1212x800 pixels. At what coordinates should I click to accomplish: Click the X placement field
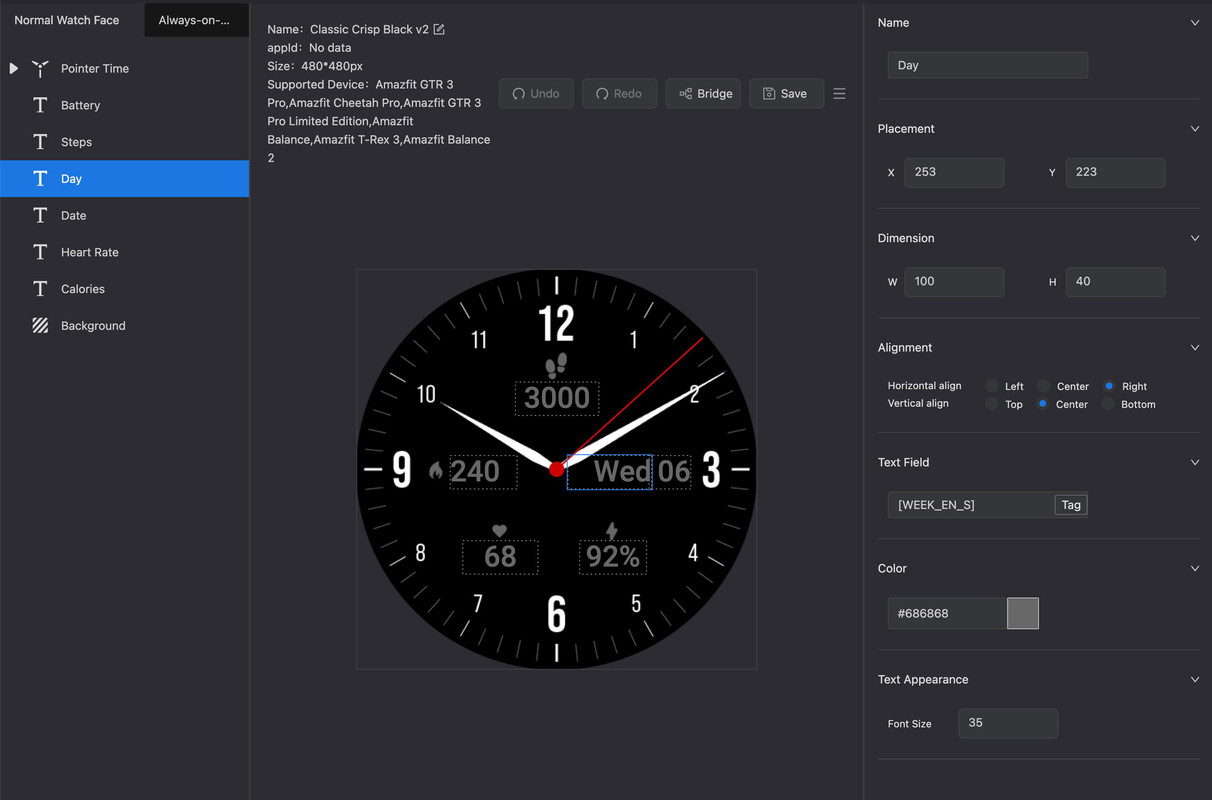(954, 172)
